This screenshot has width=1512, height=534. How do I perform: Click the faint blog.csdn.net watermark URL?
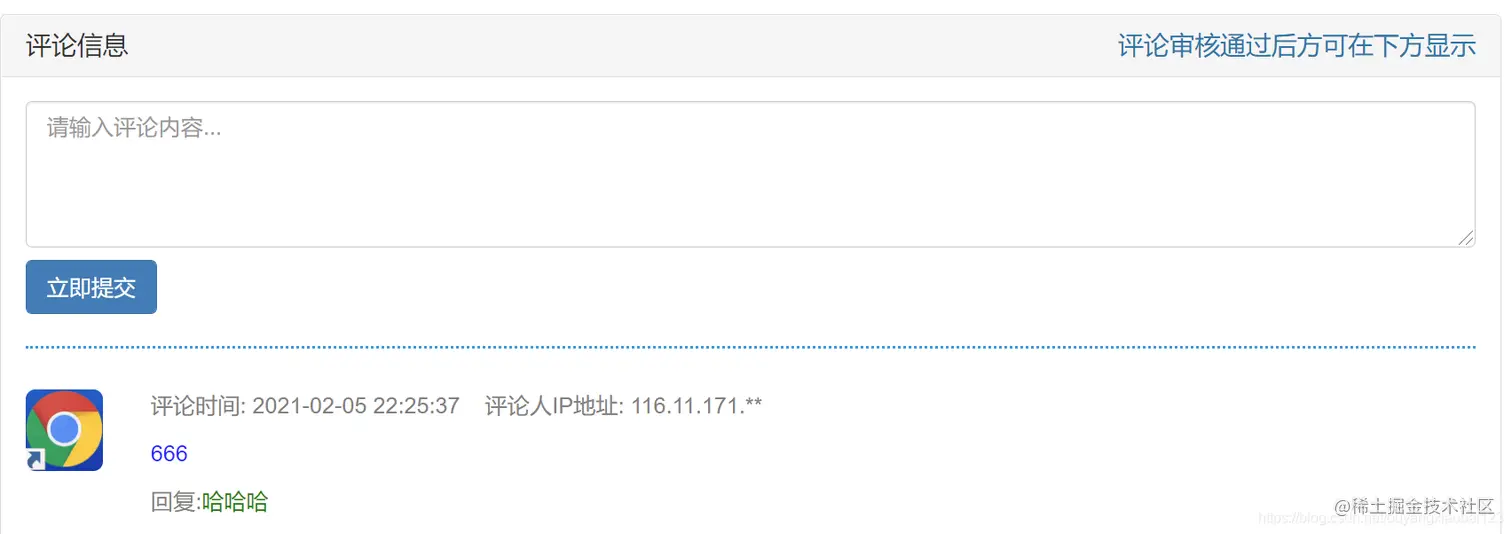pyautogui.click(x=1380, y=519)
